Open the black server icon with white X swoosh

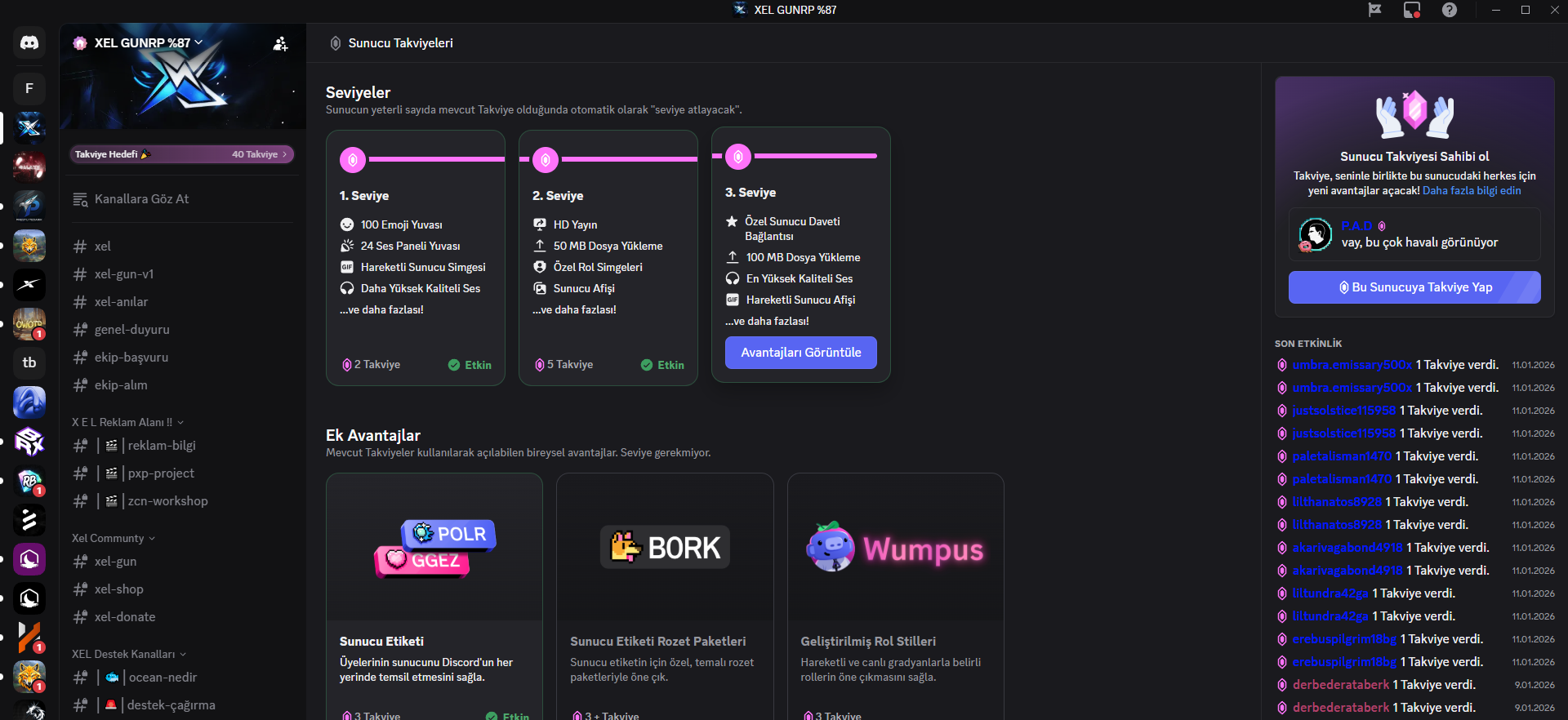point(29,285)
